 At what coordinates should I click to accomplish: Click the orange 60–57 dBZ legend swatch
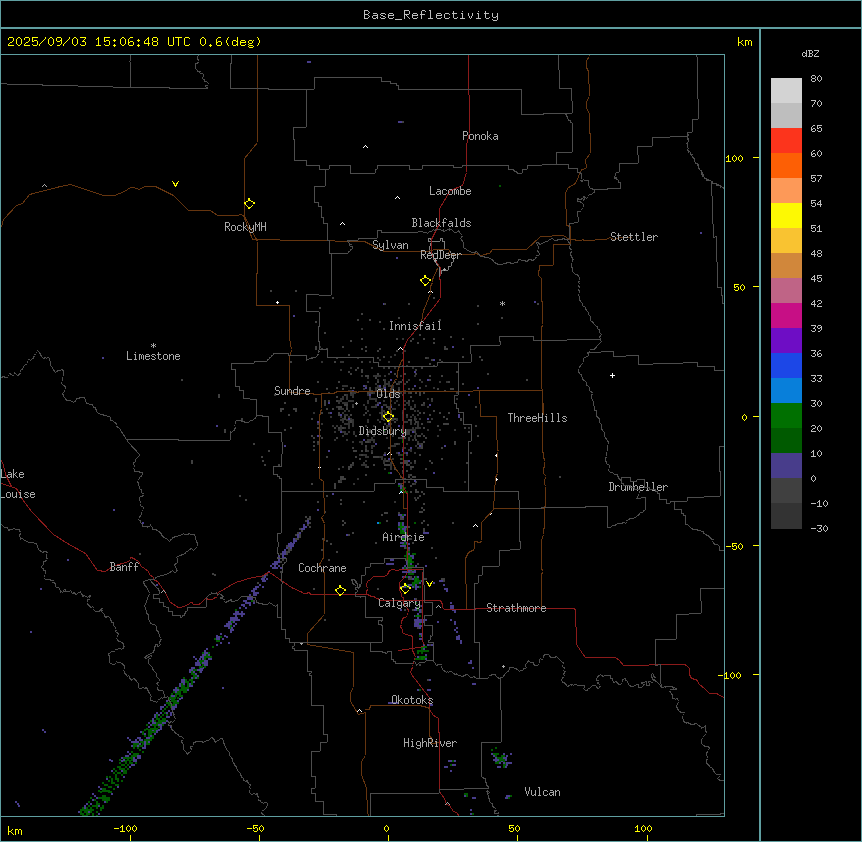(x=786, y=165)
